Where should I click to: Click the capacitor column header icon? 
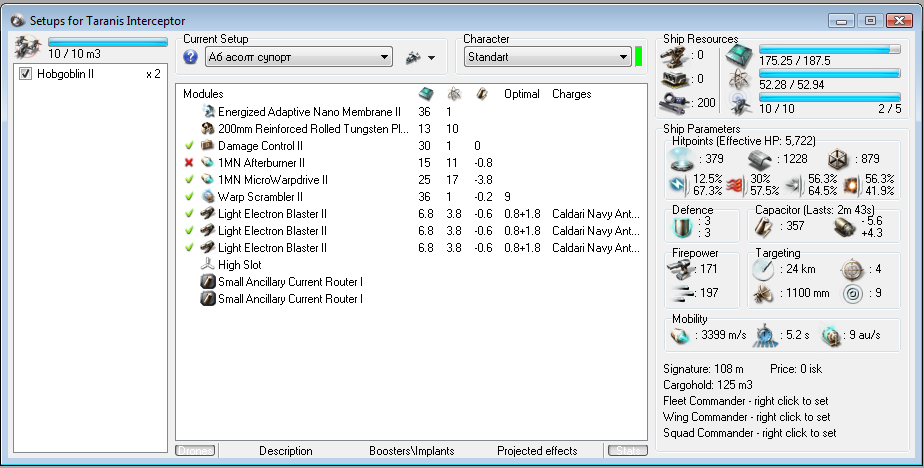[x=482, y=94]
